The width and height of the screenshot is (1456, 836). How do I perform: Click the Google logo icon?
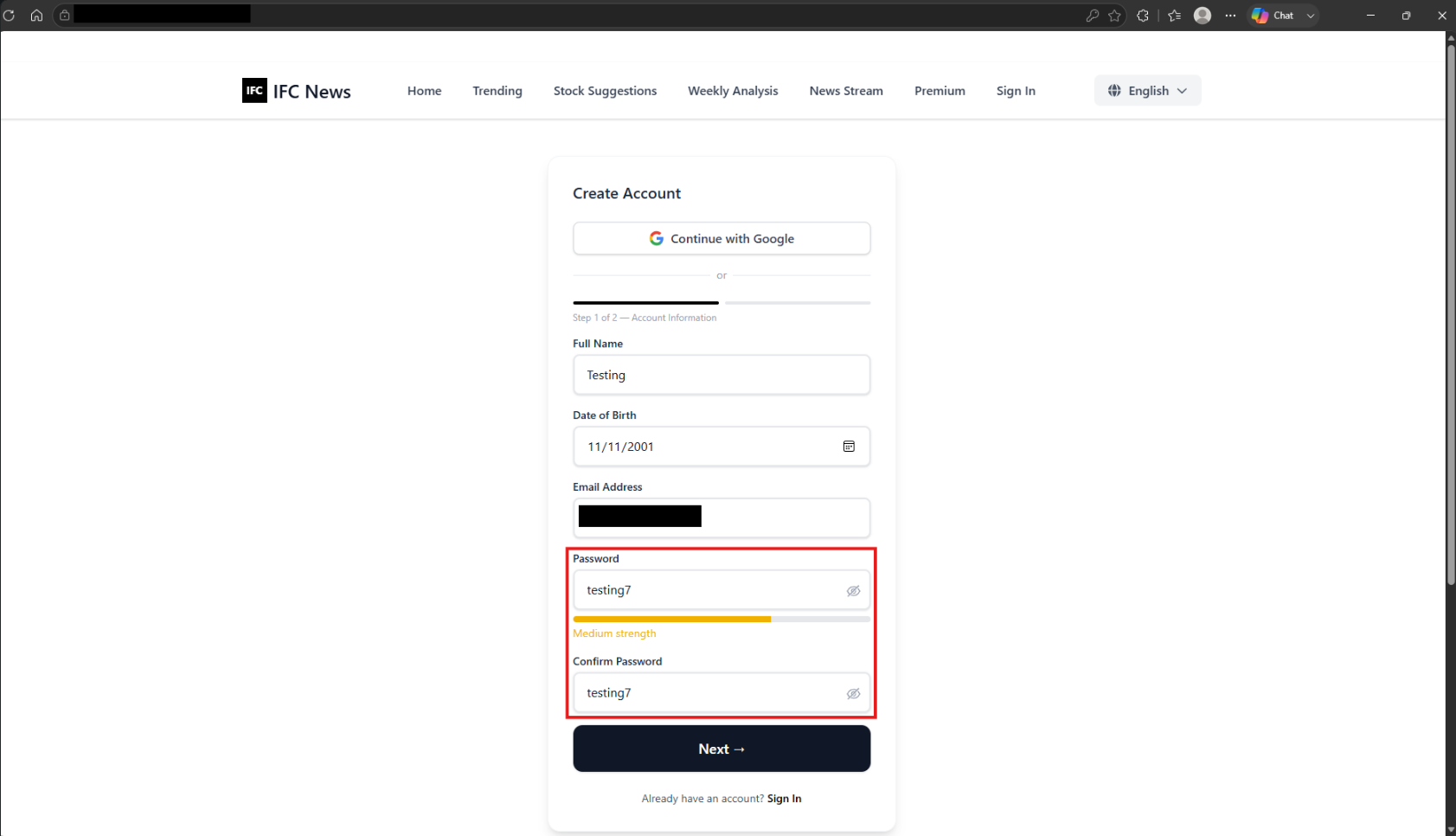pos(657,238)
